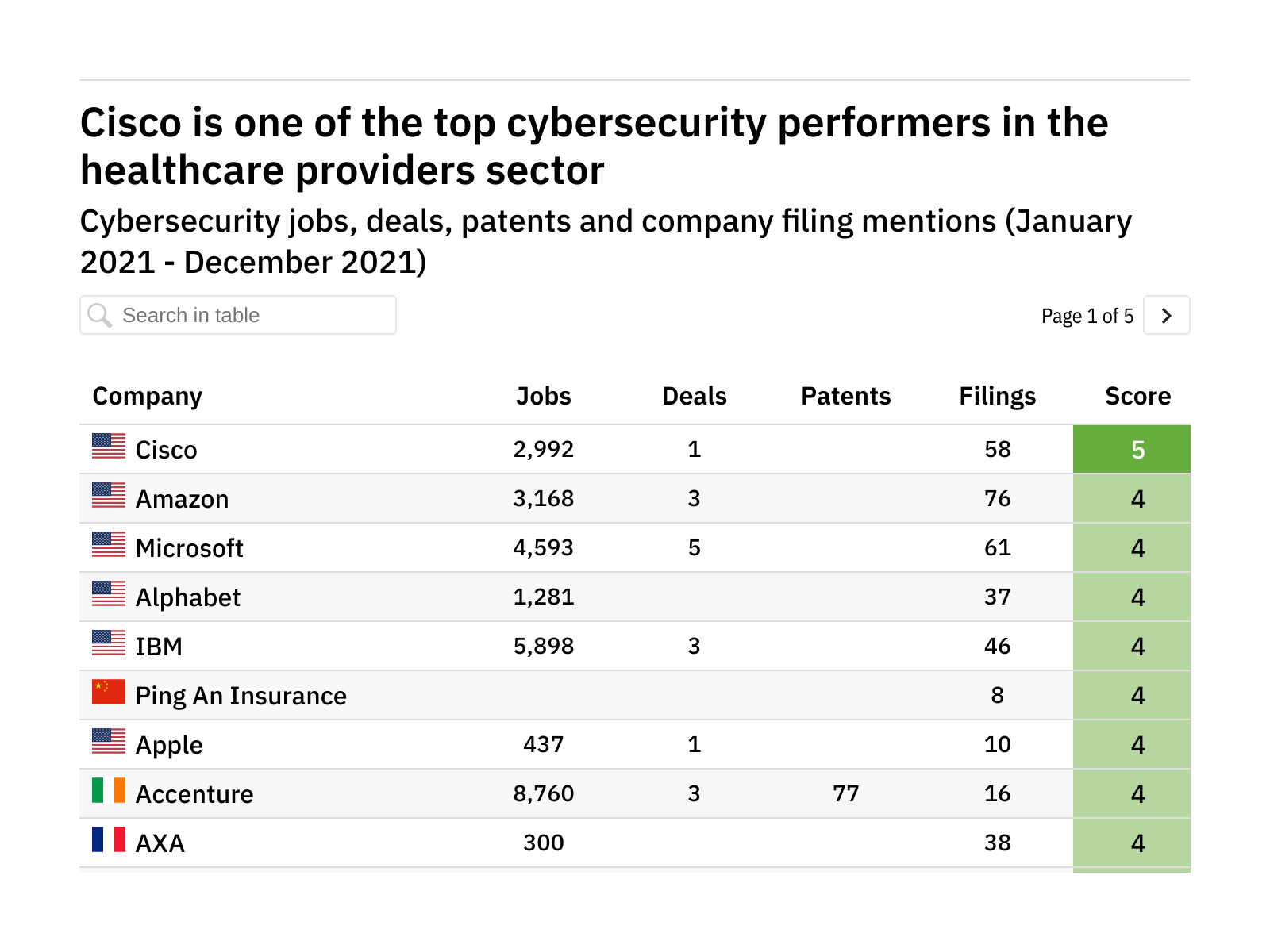
Task: Click the Search in table input field
Action: click(x=238, y=315)
